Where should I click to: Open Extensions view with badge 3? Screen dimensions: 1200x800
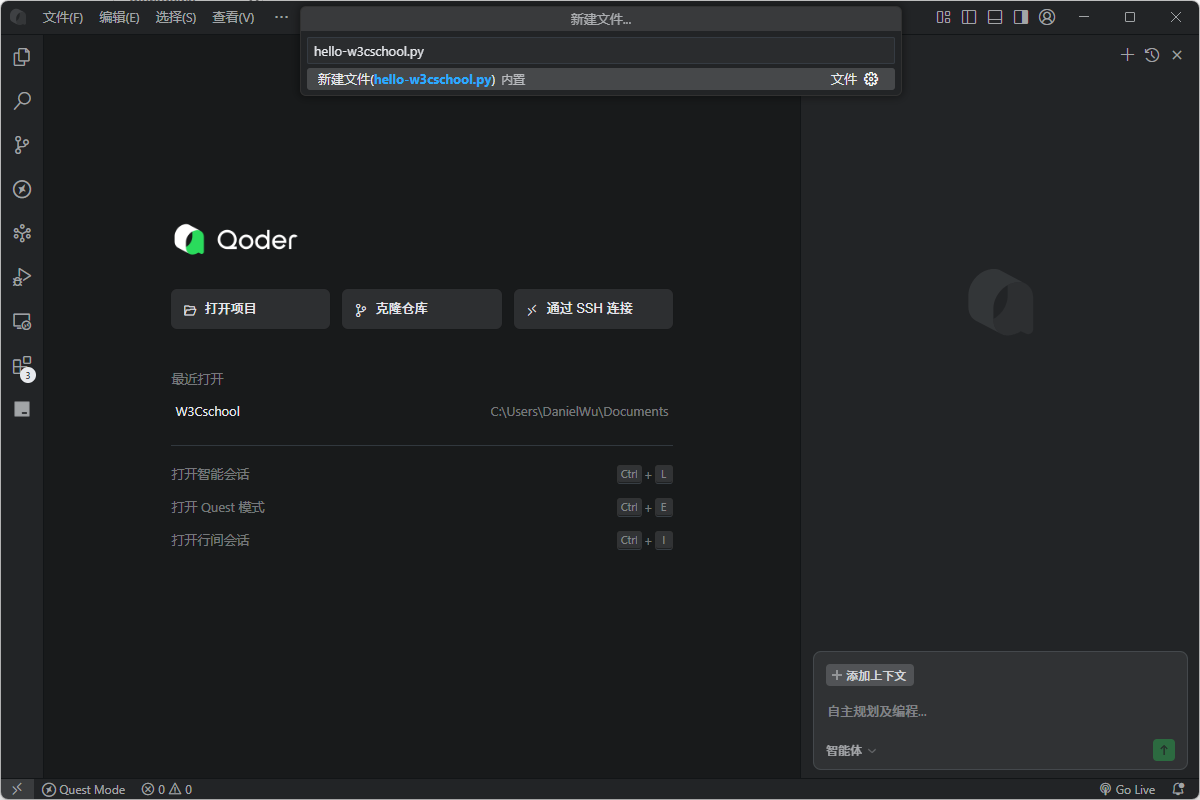point(22,367)
